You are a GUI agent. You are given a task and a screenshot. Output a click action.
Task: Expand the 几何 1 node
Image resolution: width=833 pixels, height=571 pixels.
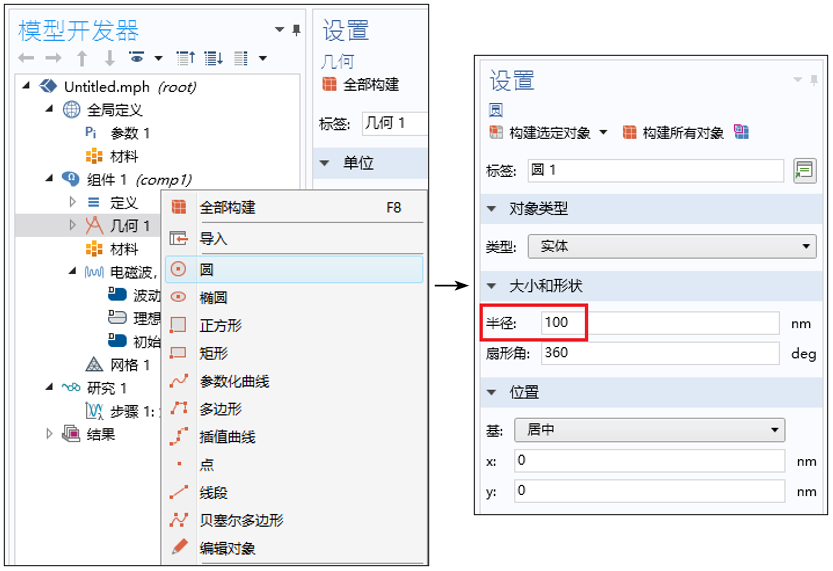pyautogui.click(x=73, y=225)
